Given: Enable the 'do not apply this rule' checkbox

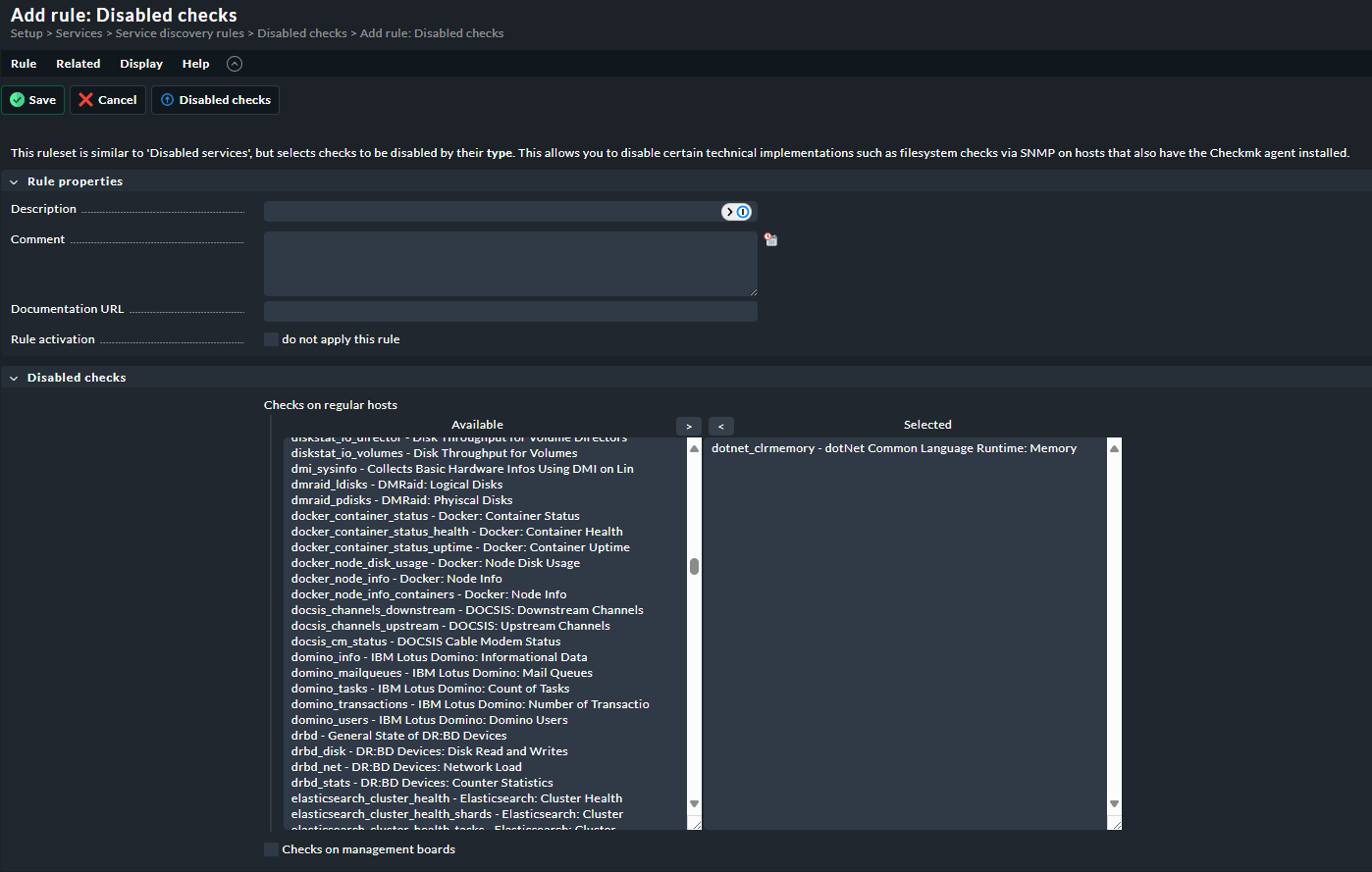Looking at the screenshot, I should (272, 339).
